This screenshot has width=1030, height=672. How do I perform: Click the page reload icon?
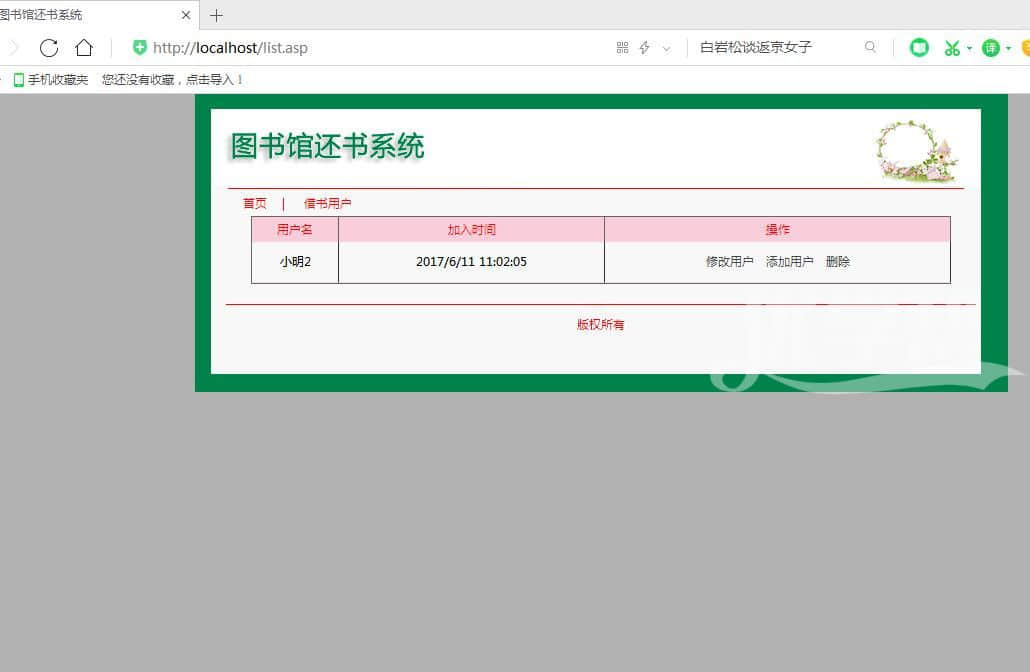tap(49, 48)
